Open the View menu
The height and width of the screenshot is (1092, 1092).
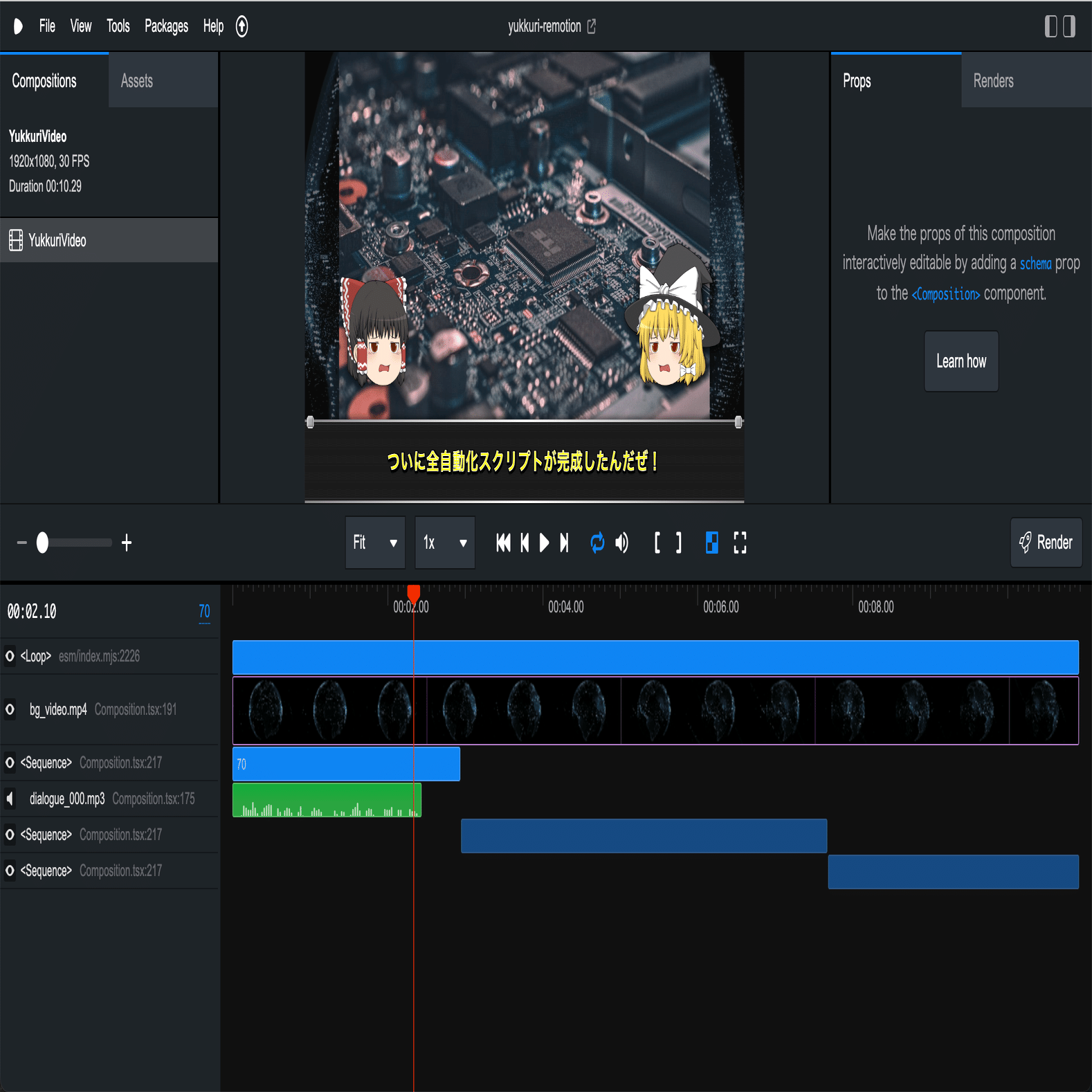click(81, 26)
